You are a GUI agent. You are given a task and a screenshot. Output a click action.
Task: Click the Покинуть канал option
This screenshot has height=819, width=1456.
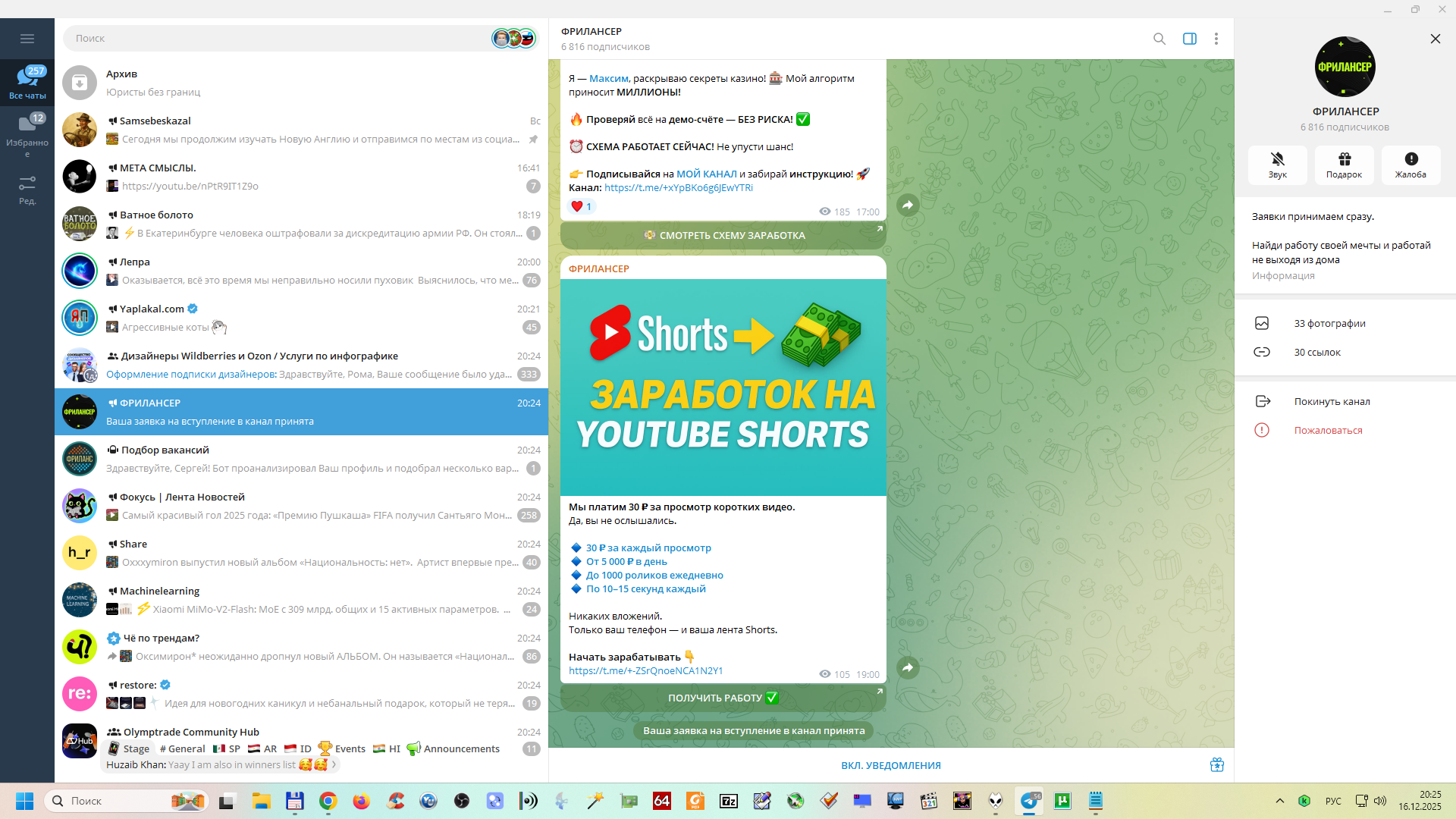point(1332,401)
